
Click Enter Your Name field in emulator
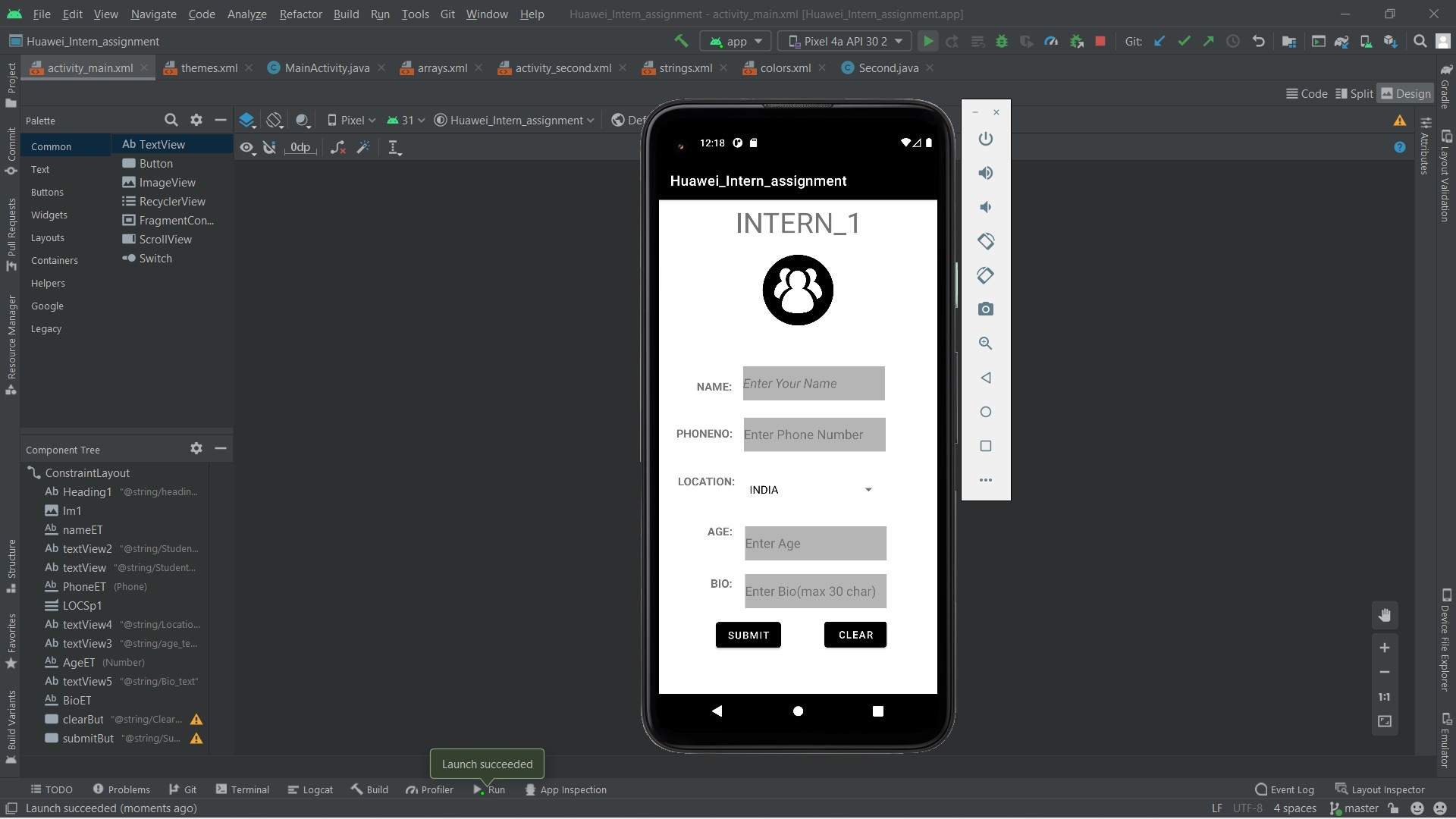814,384
